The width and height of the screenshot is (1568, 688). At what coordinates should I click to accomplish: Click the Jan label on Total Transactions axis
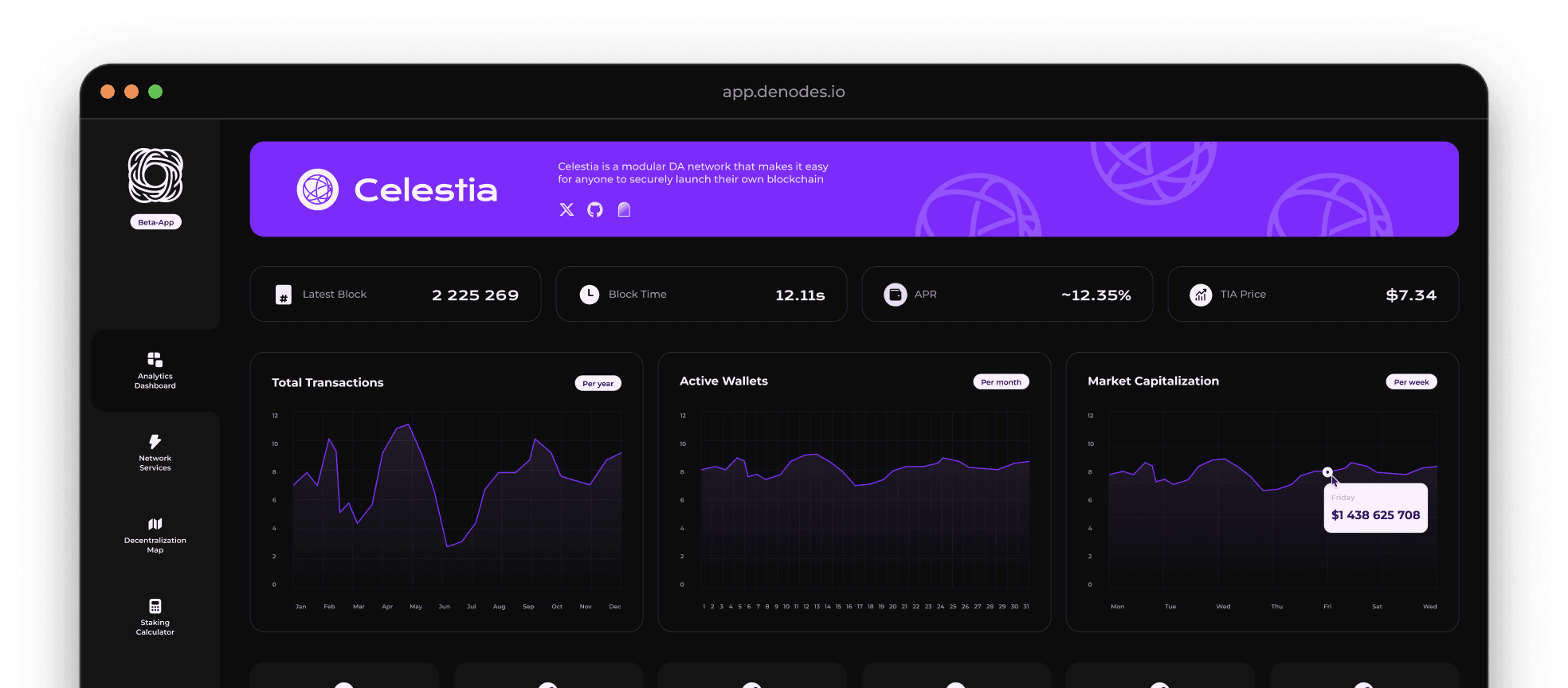coord(300,607)
